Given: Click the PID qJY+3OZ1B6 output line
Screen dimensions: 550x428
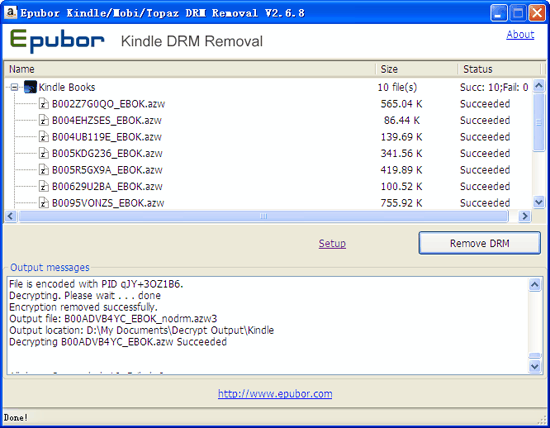Looking at the screenshot, I should (x=96, y=284).
